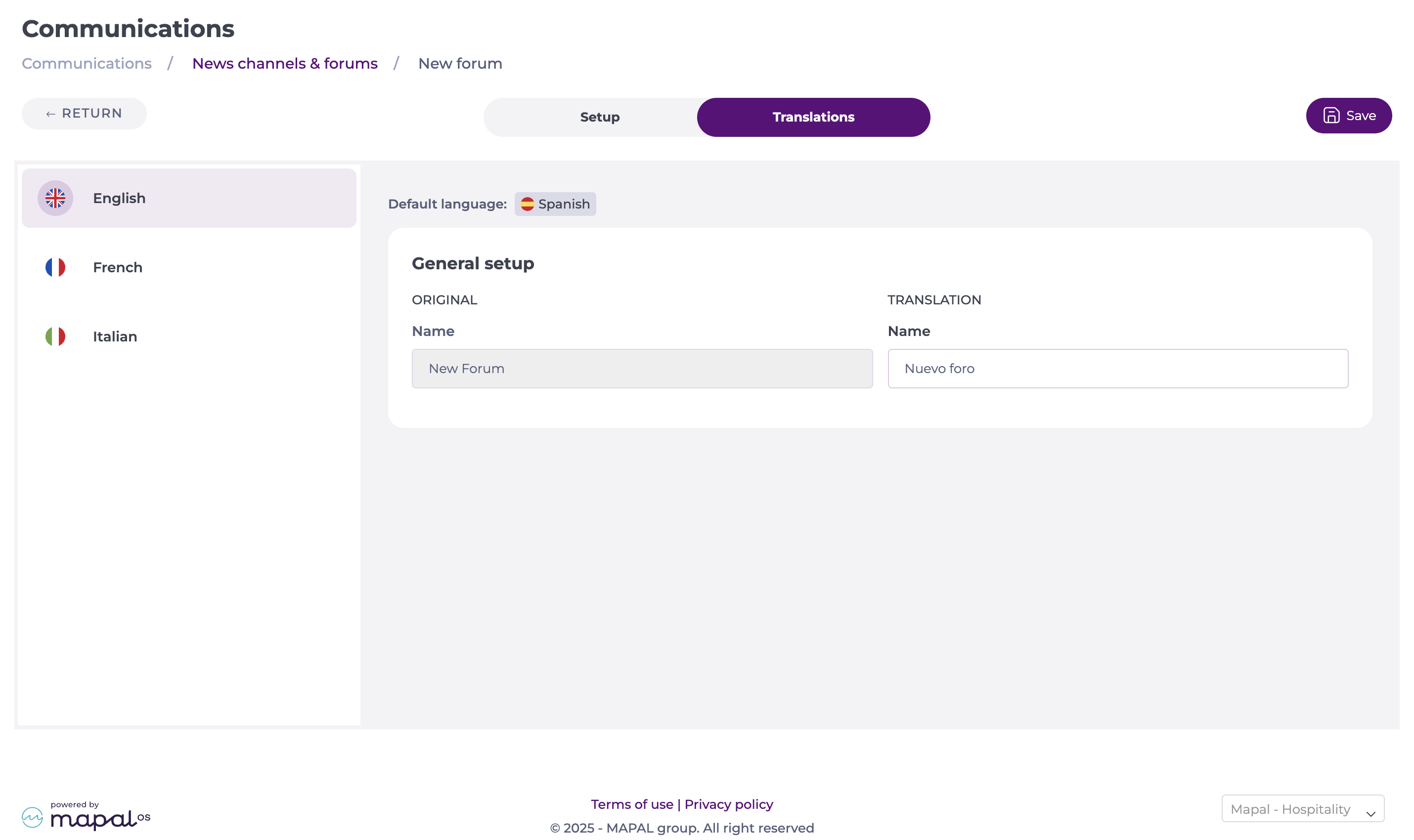Go to News channels & forums breadcrumb
The image size is (1414, 840).
(x=285, y=63)
